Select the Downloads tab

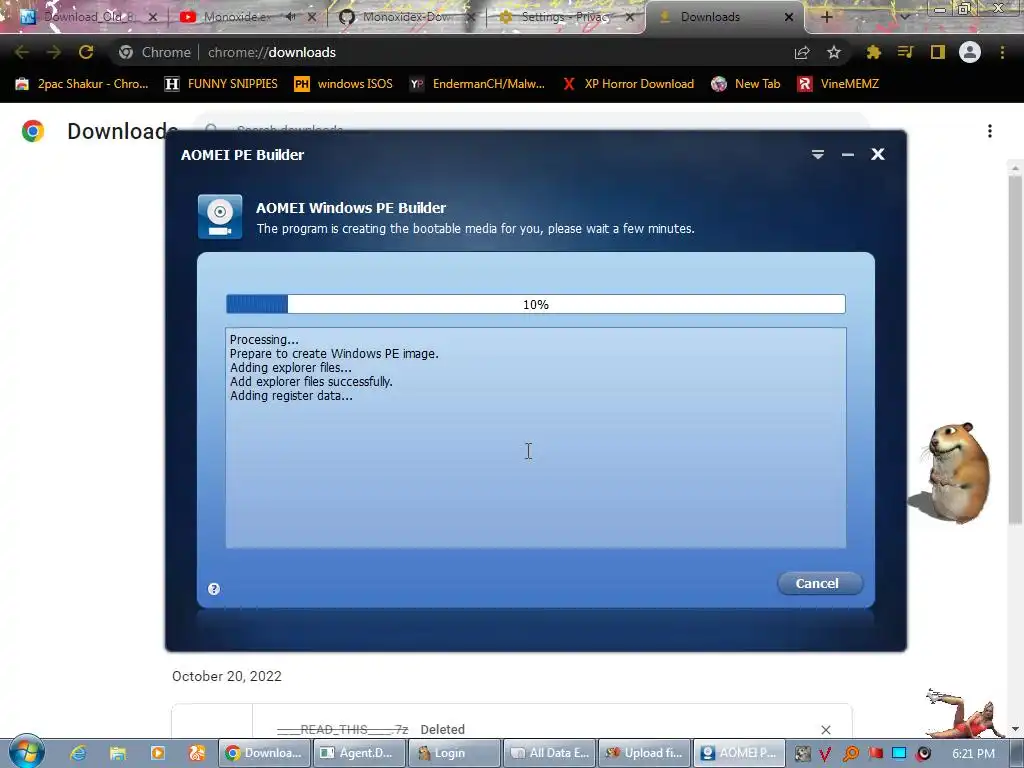pyautogui.click(x=718, y=17)
